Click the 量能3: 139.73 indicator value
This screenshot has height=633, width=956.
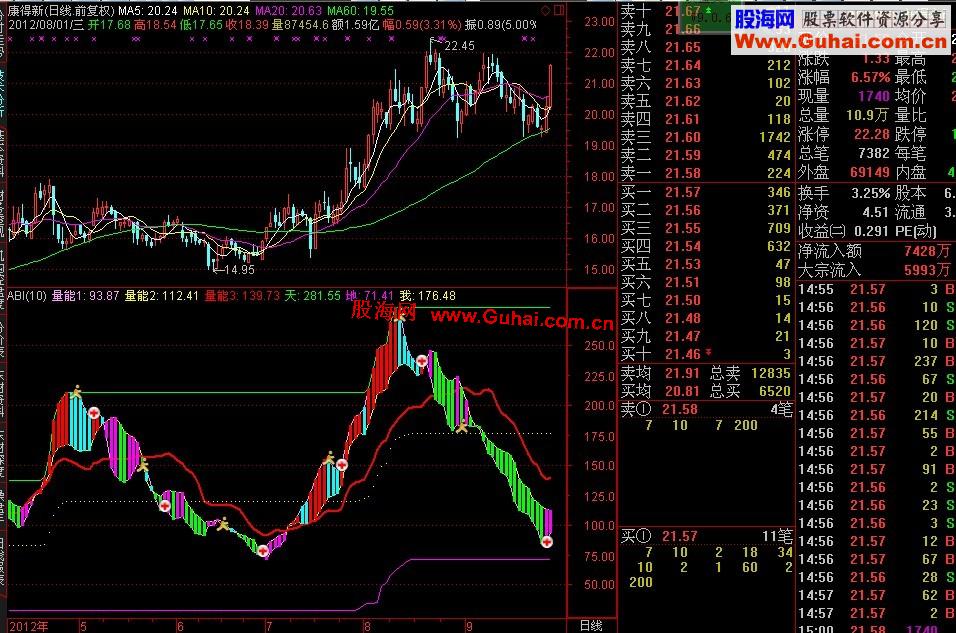tap(242, 296)
